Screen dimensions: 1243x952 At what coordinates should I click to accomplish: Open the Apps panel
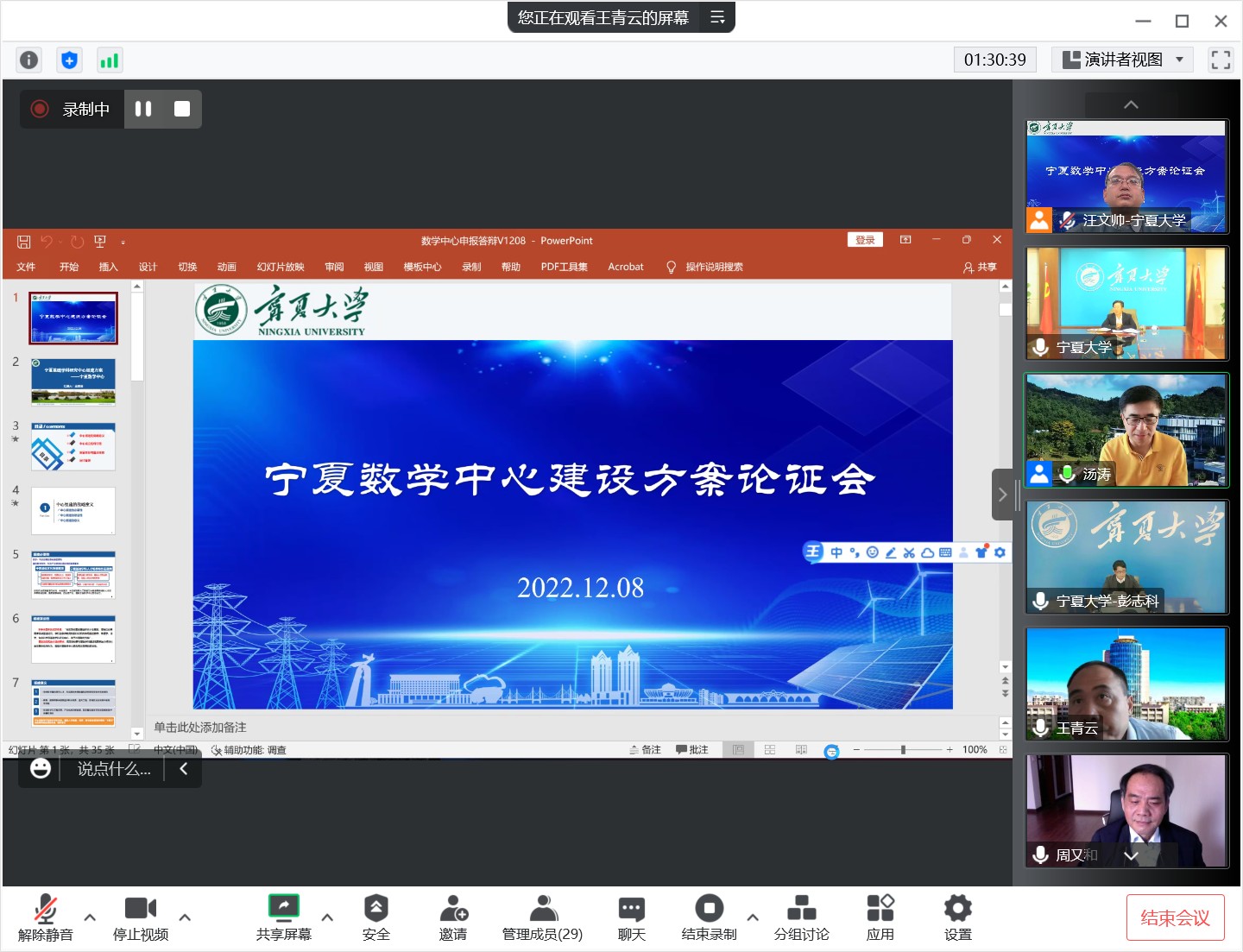(880, 917)
